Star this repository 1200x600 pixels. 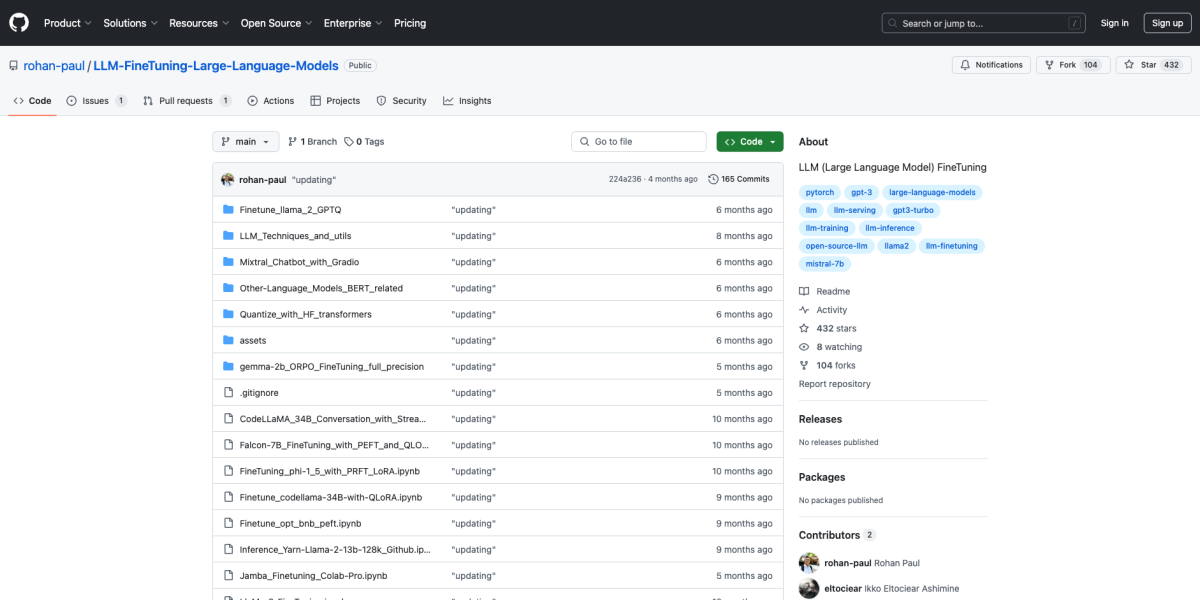1140,65
